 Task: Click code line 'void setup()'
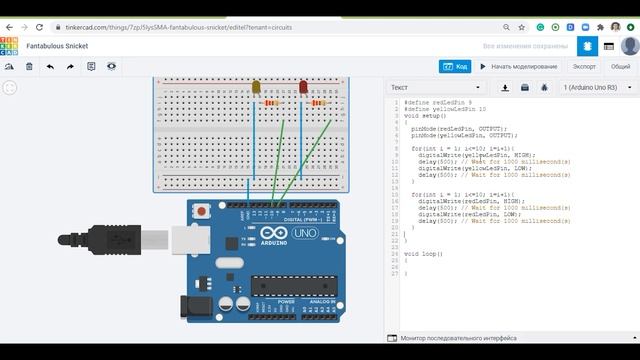(x=425, y=116)
